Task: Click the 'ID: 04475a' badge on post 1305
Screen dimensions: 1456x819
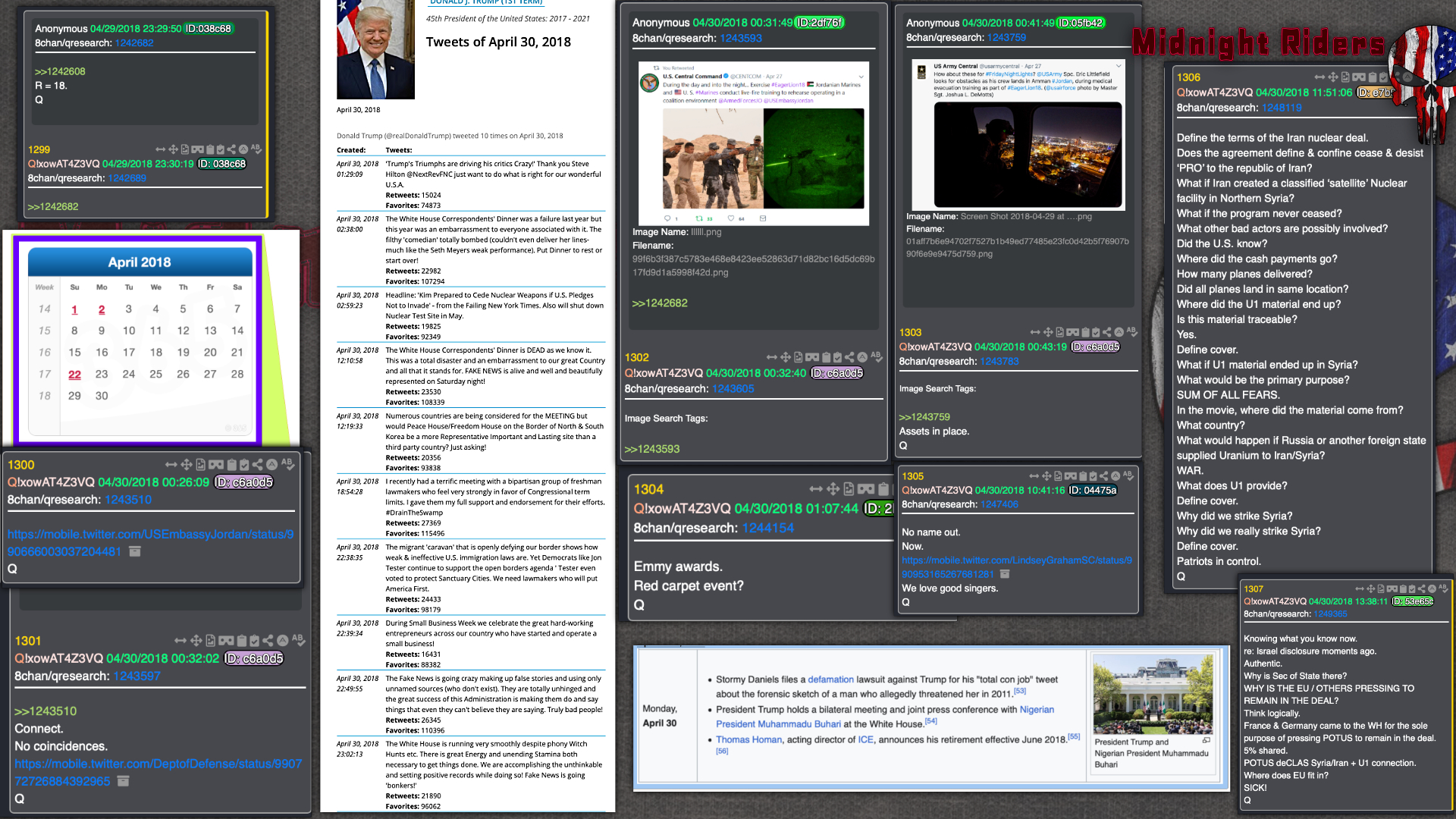Action: pyautogui.click(x=1092, y=490)
